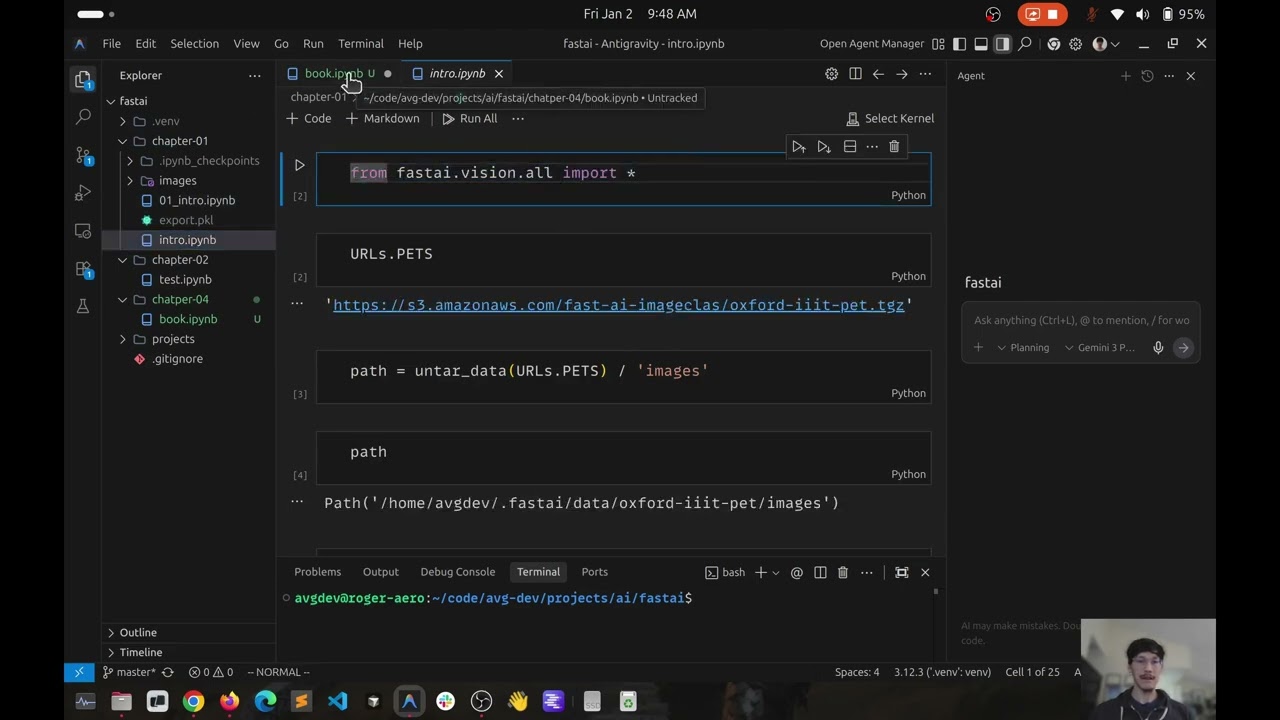1280x720 pixels.
Task: Open settings gear in title bar
Action: pos(1075,44)
